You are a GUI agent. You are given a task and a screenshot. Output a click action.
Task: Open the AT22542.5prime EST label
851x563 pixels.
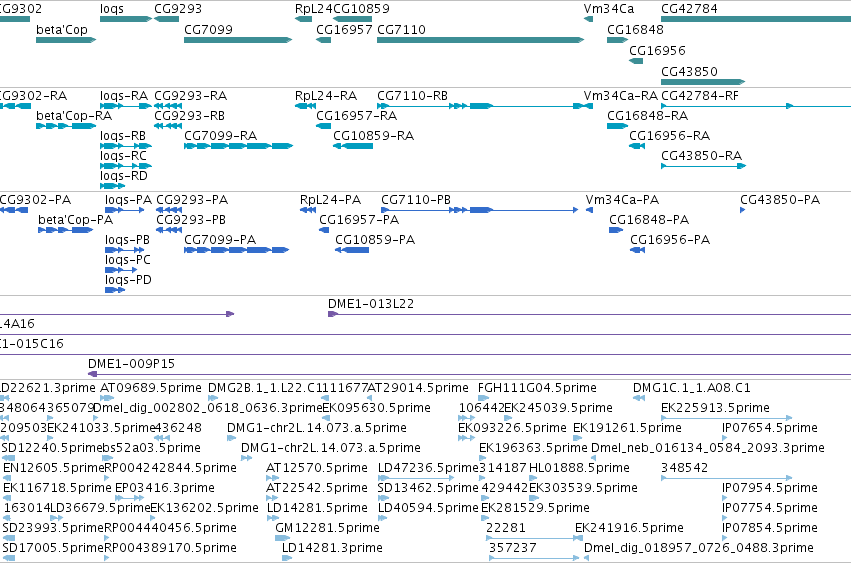(x=317, y=488)
